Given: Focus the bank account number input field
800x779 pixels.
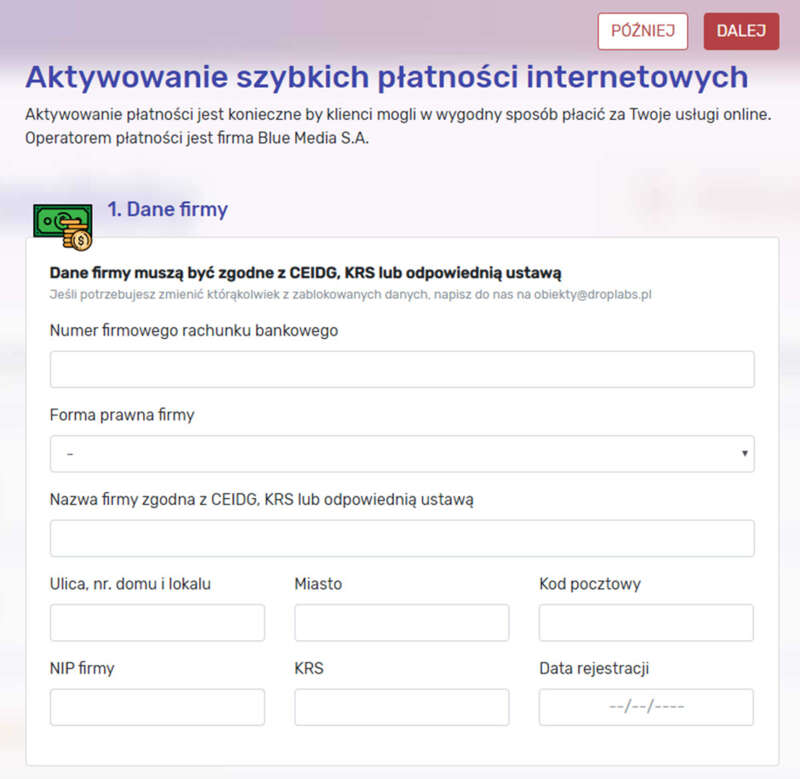Looking at the screenshot, I should tap(402, 369).
